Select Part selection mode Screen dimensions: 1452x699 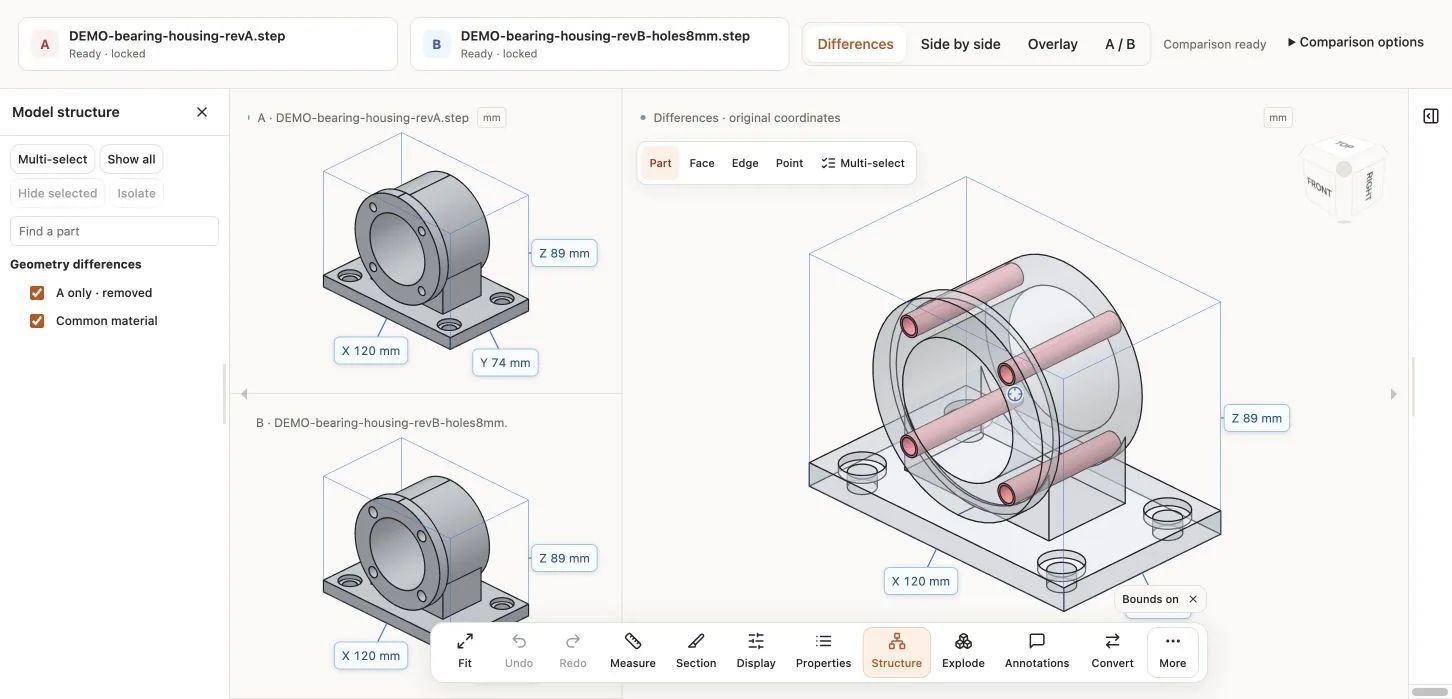click(x=660, y=163)
